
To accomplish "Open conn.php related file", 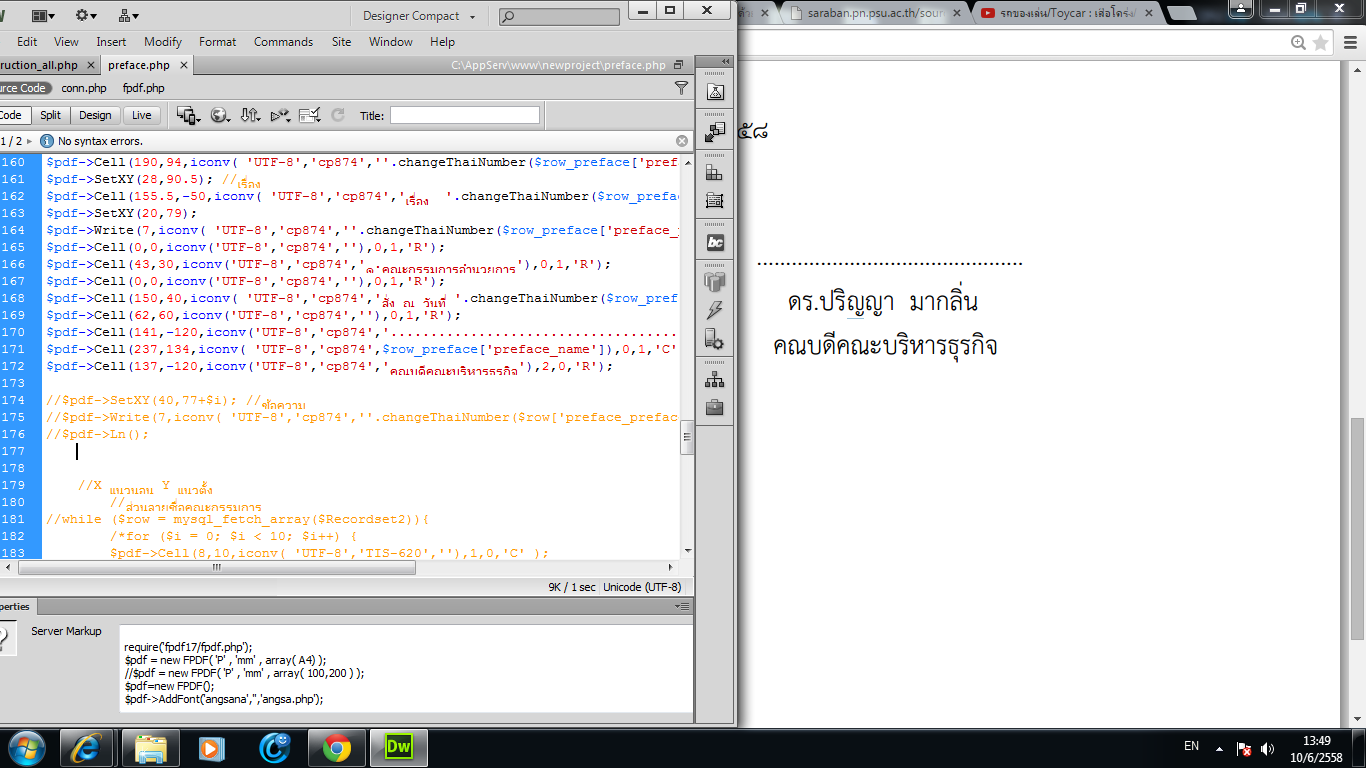I will (84, 88).
